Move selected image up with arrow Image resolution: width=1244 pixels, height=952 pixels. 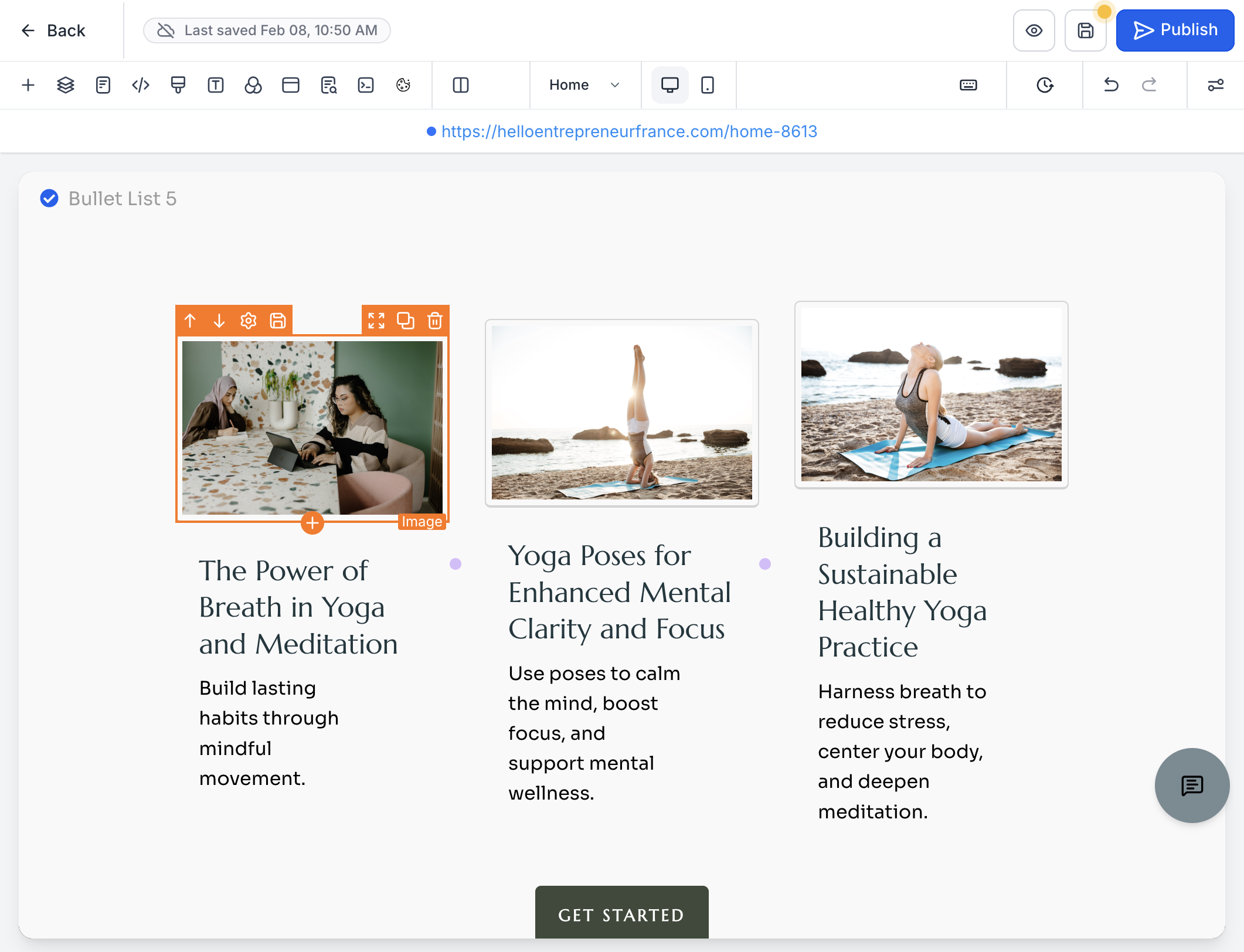pos(190,321)
